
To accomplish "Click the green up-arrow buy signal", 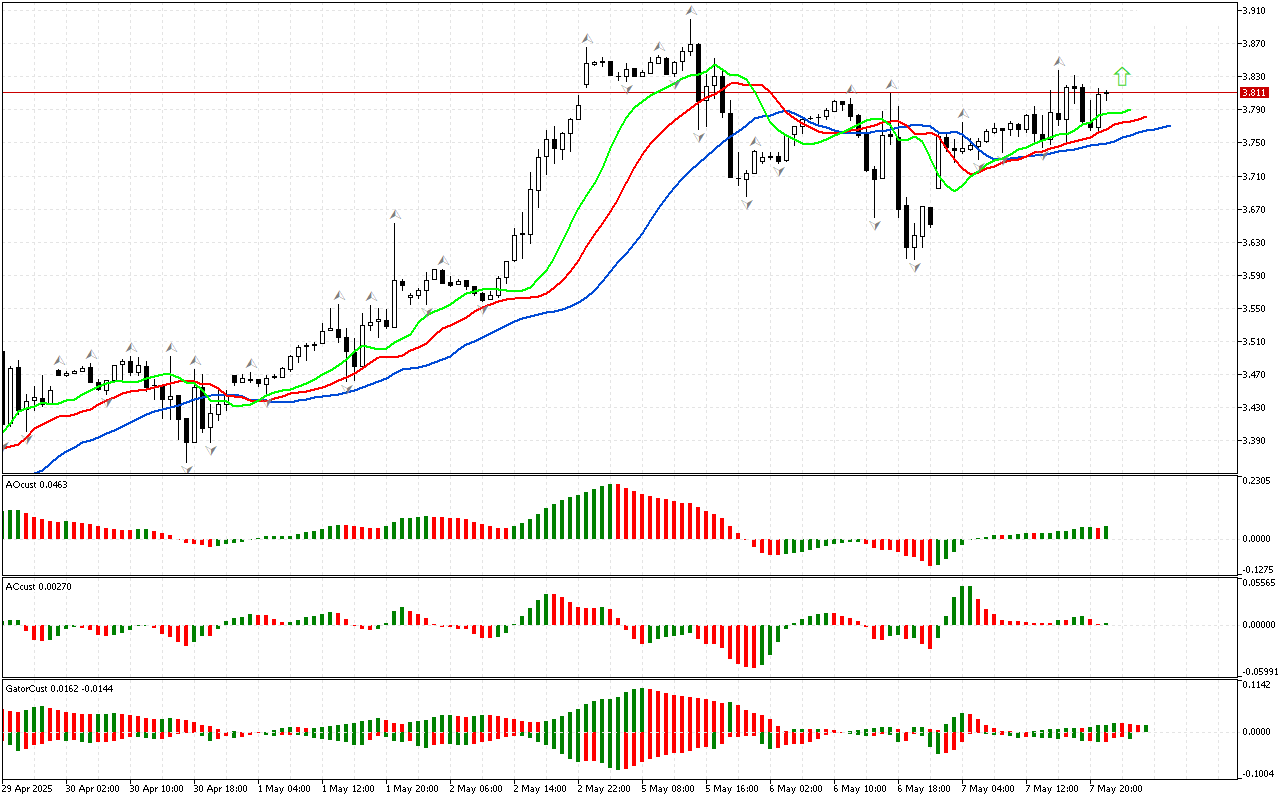I will click(x=1122, y=76).
